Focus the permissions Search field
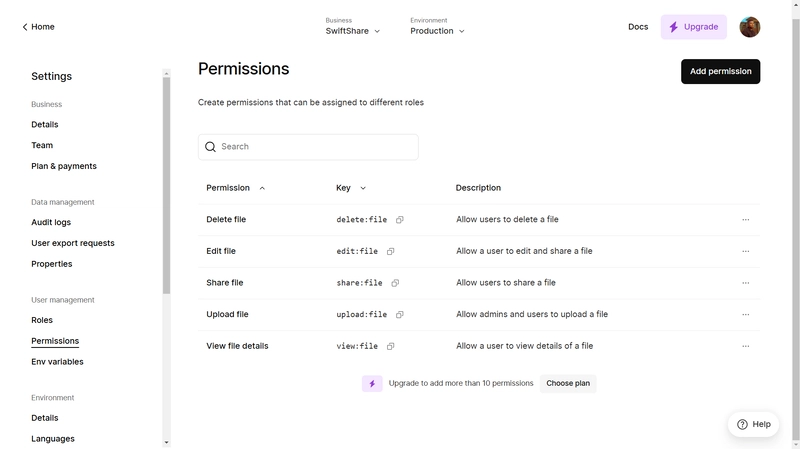The width and height of the screenshot is (800, 449). [x=308, y=147]
